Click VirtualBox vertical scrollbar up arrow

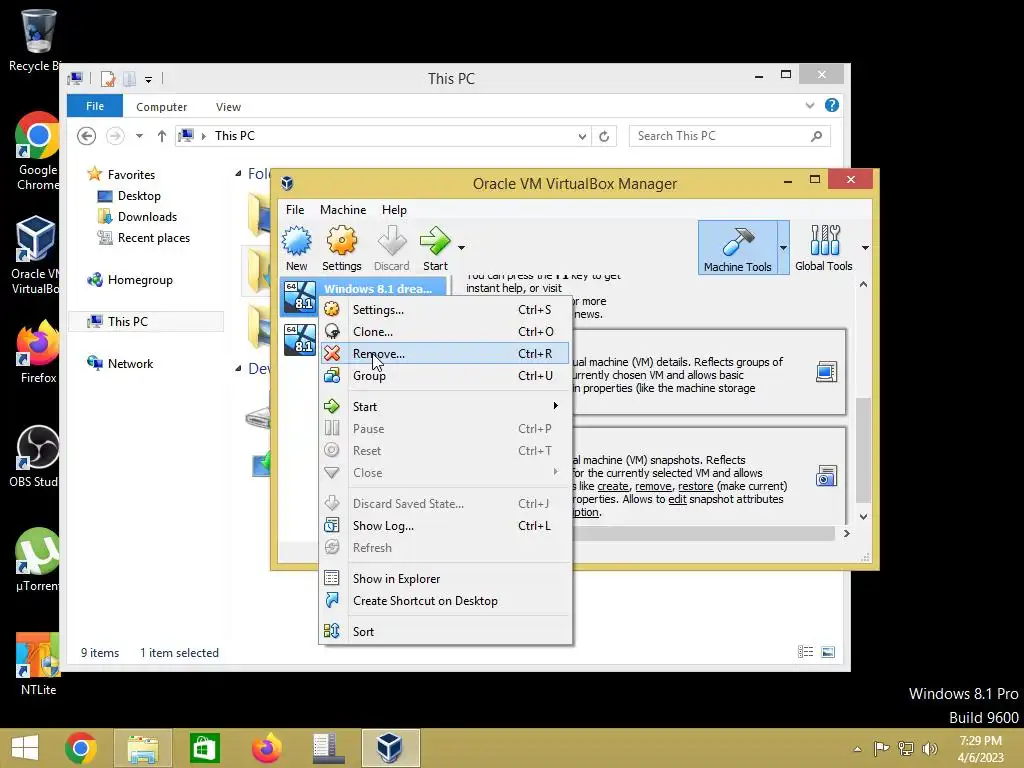point(863,284)
